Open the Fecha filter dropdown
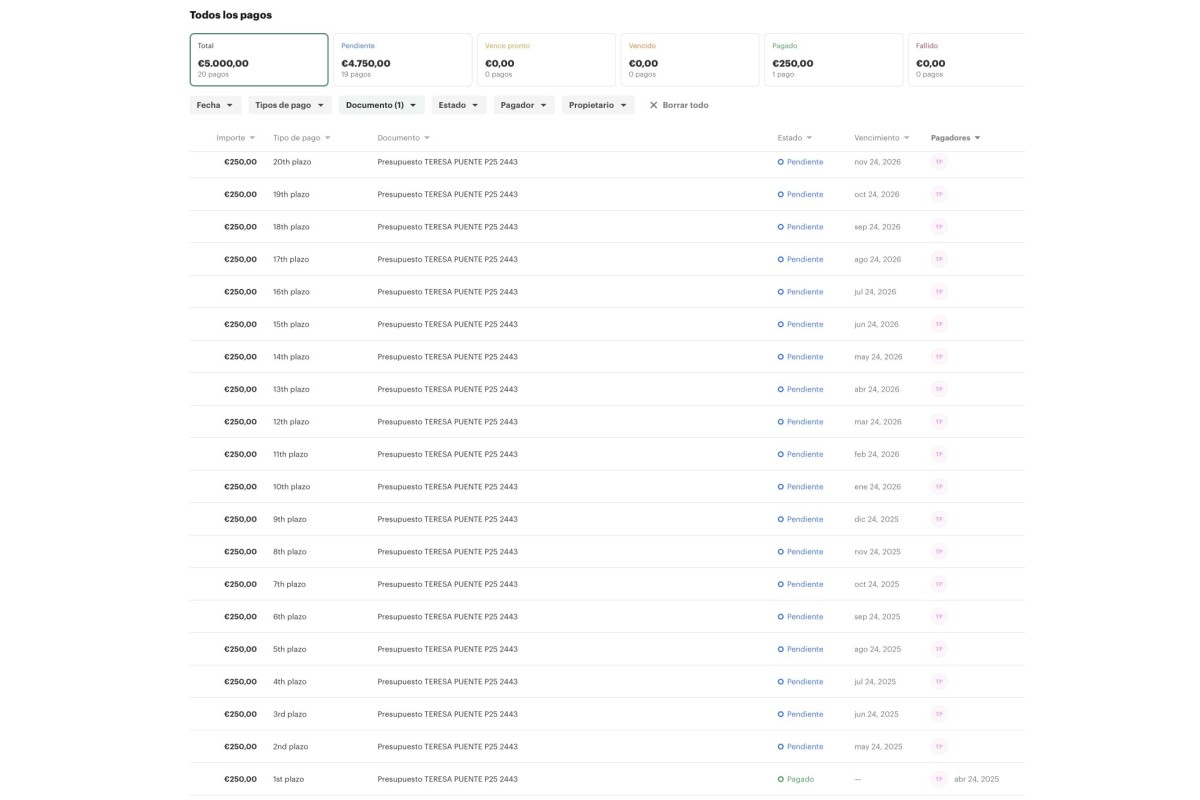 (215, 105)
